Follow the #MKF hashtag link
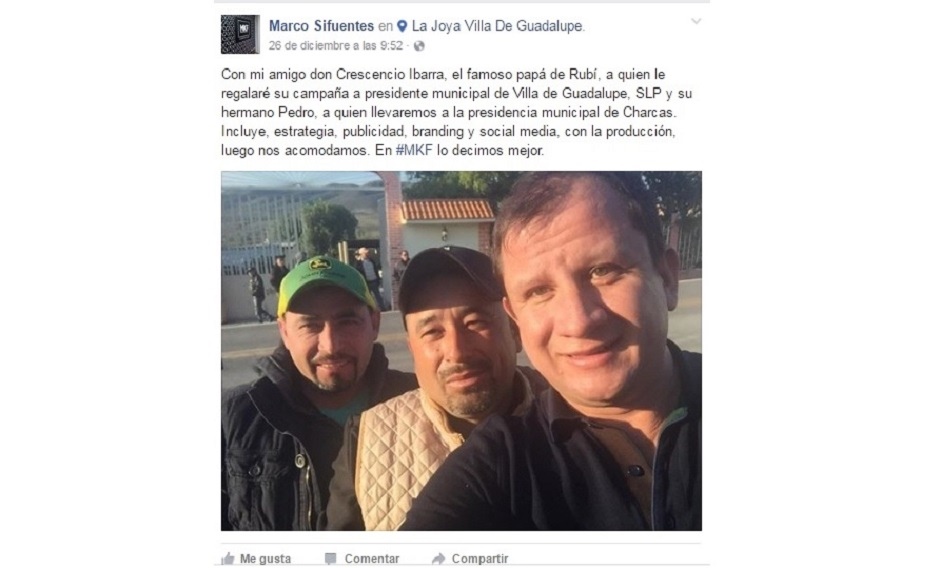Image resolution: width=940 pixels, height=568 pixels. pyautogui.click(x=414, y=151)
